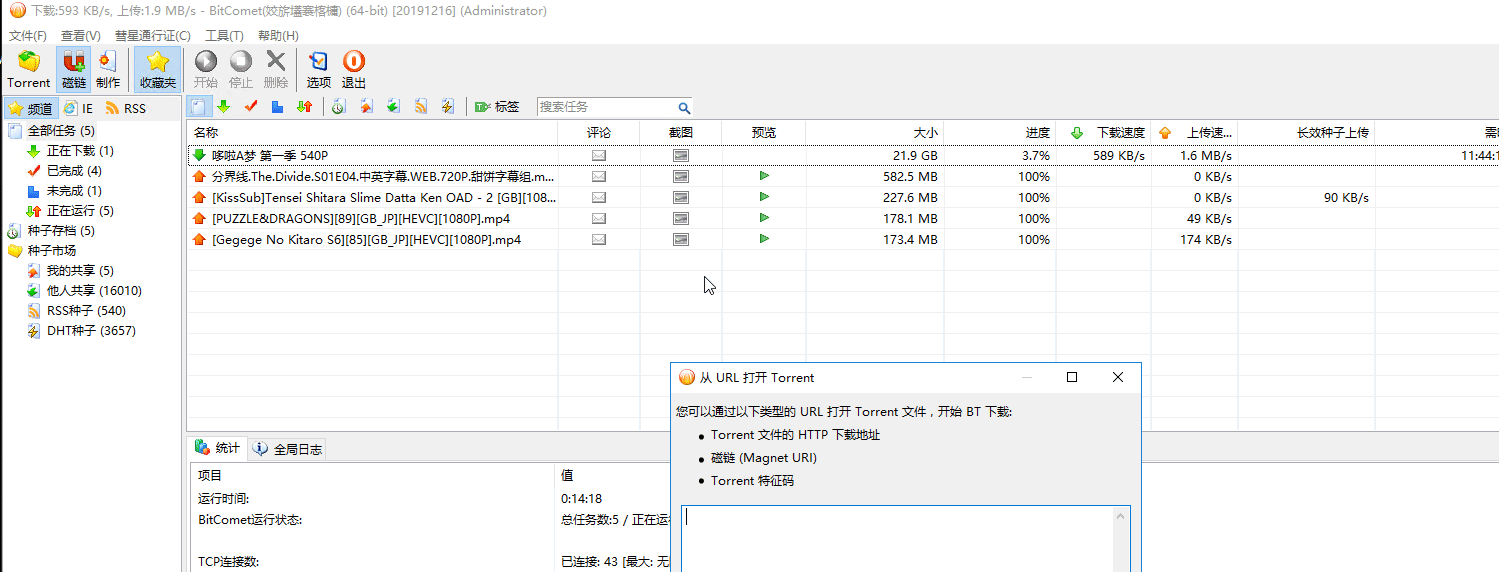Click the 删除 delete button

(x=276, y=69)
